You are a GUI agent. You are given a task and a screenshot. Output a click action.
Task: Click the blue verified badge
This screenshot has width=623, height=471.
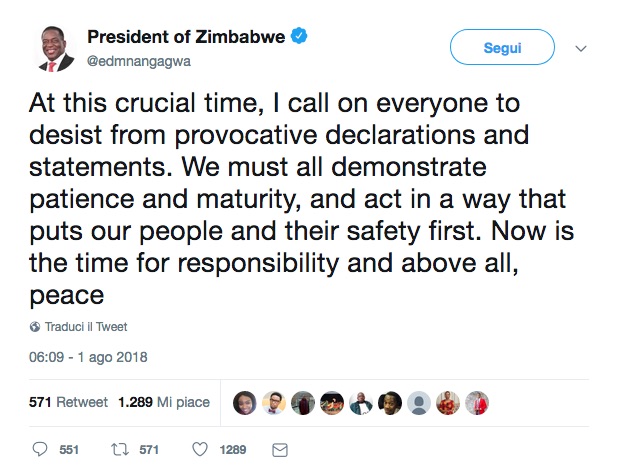pos(299,37)
